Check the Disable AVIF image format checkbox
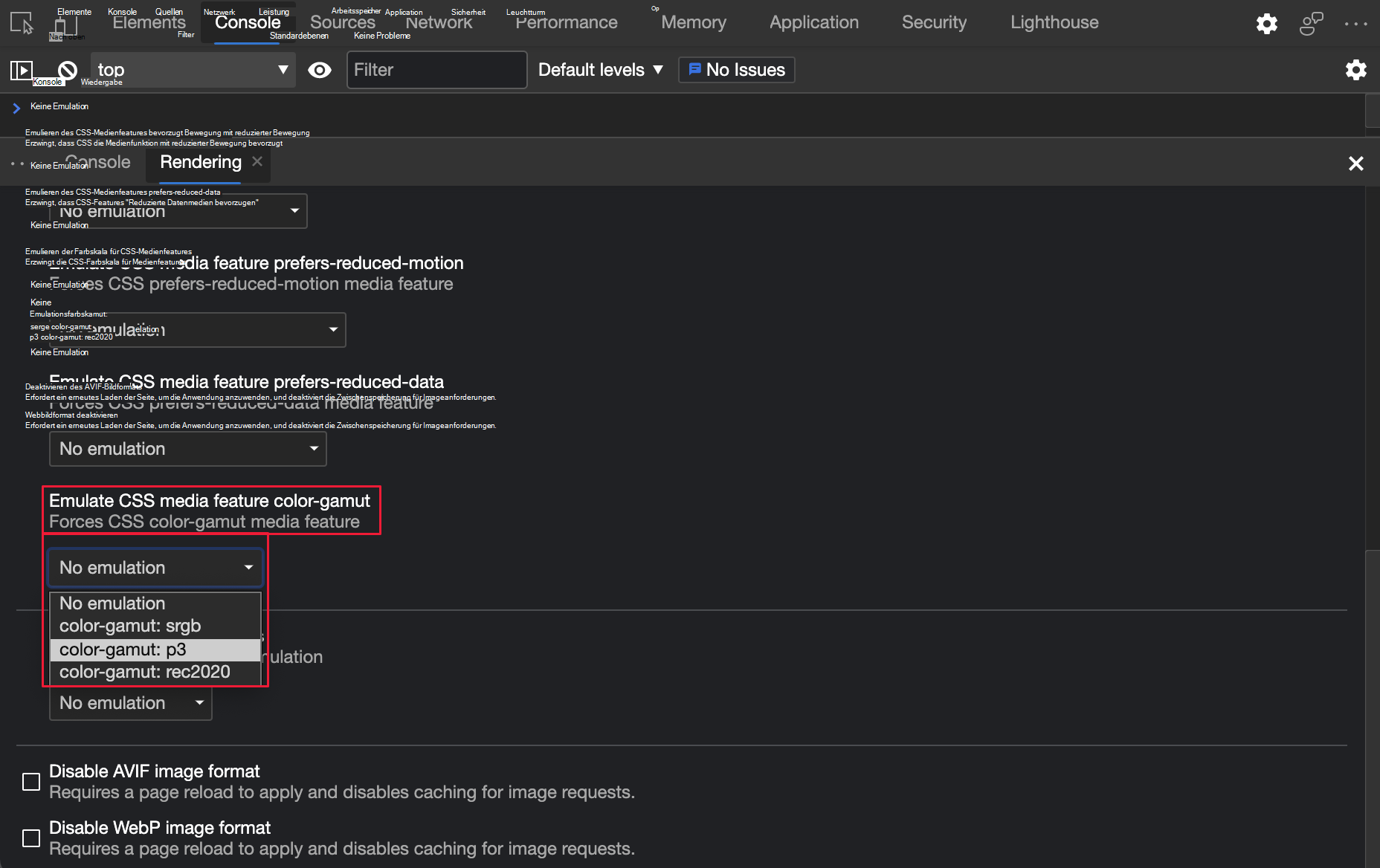This screenshot has width=1380, height=868. click(30, 782)
